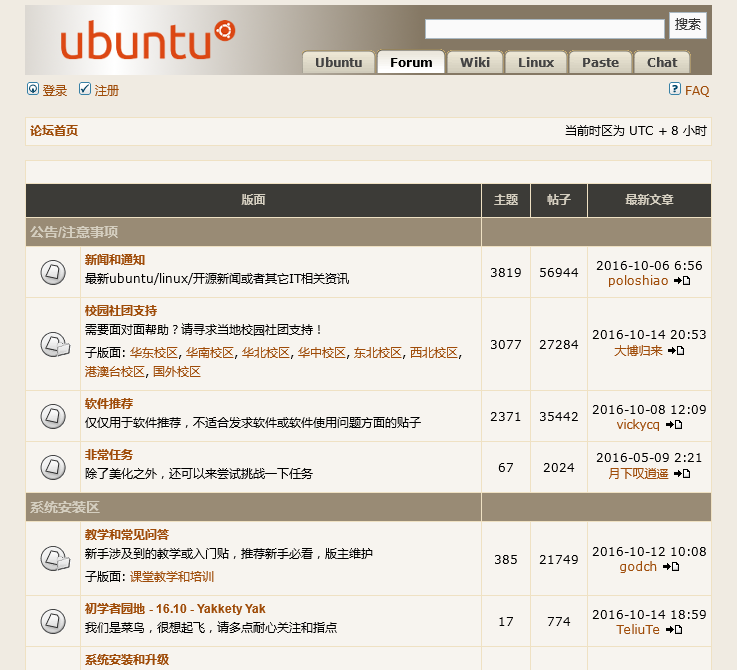Open the 华南校区 subforum
Image resolution: width=737 pixels, height=670 pixels.
click(x=210, y=353)
